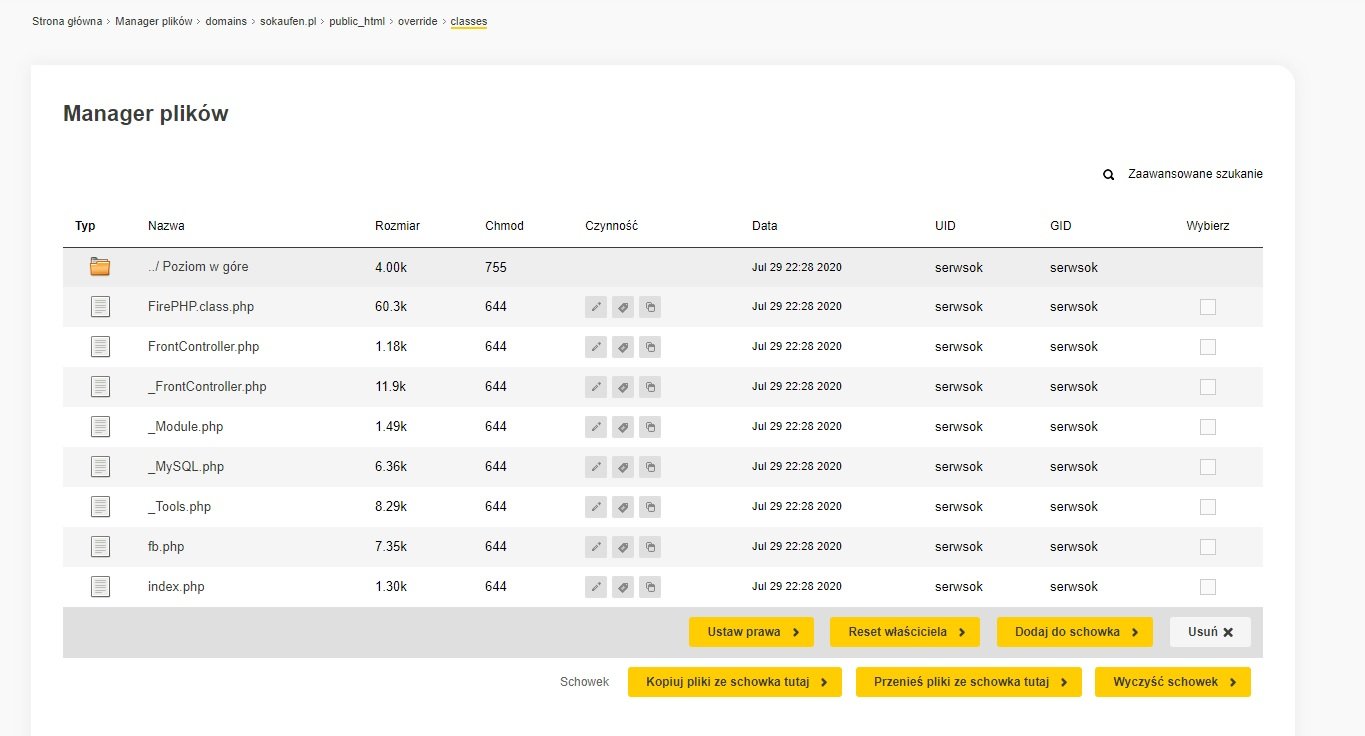Click the magnifier icon beside Zaawansowane szukanie
This screenshot has width=1365, height=736.
(x=1108, y=175)
